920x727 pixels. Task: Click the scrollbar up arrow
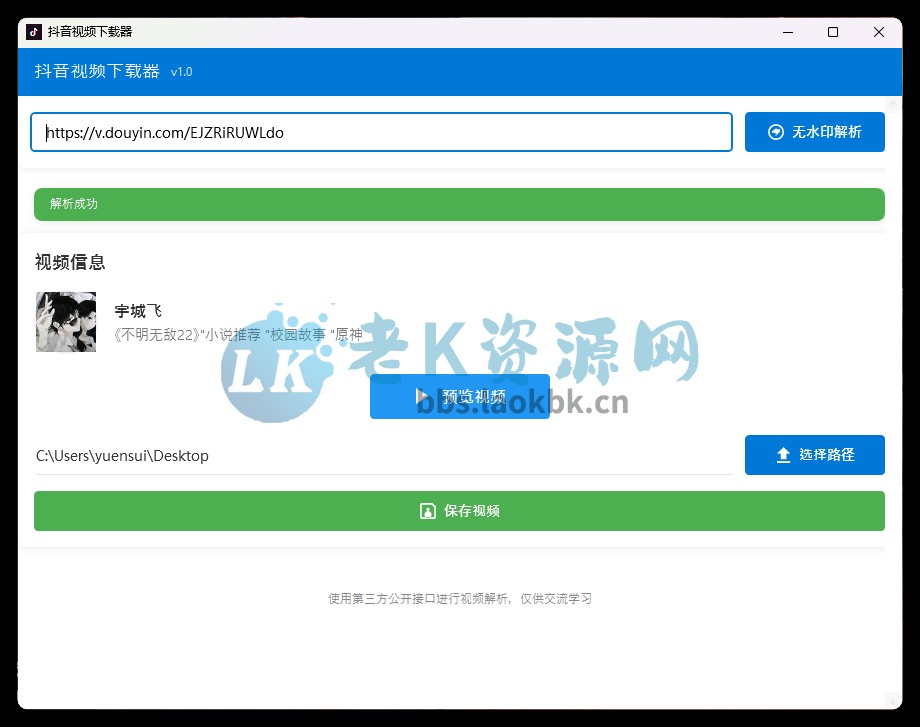point(893,105)
